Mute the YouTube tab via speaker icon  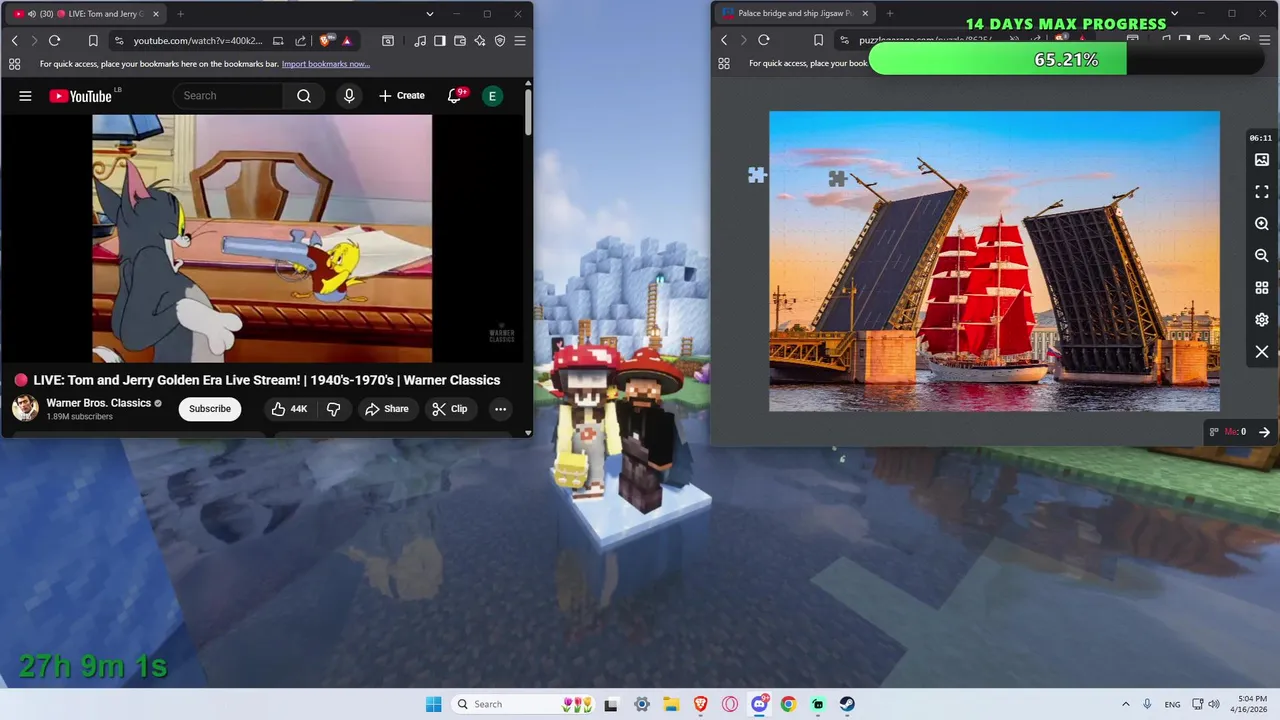32,14
